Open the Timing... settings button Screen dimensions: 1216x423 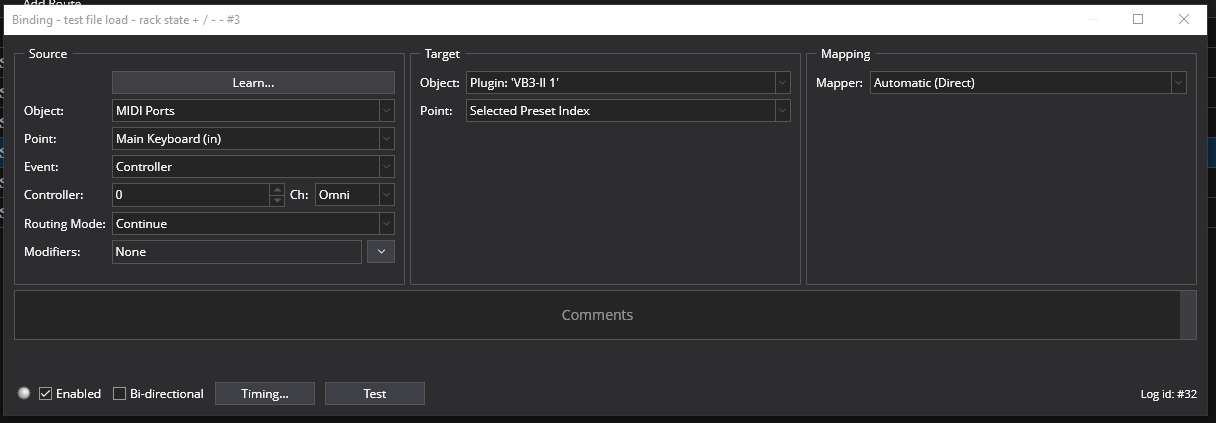[265, 394]
